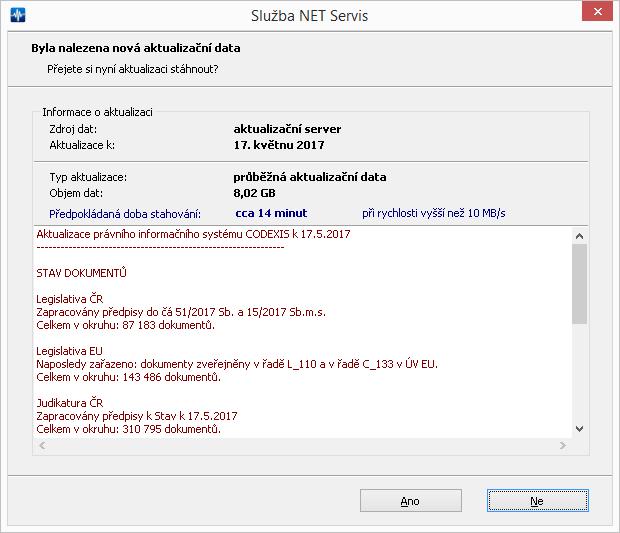Click the label 'Zdroj dat:'
The height and width of the screenshot is (533, 620).
[73, 129]
